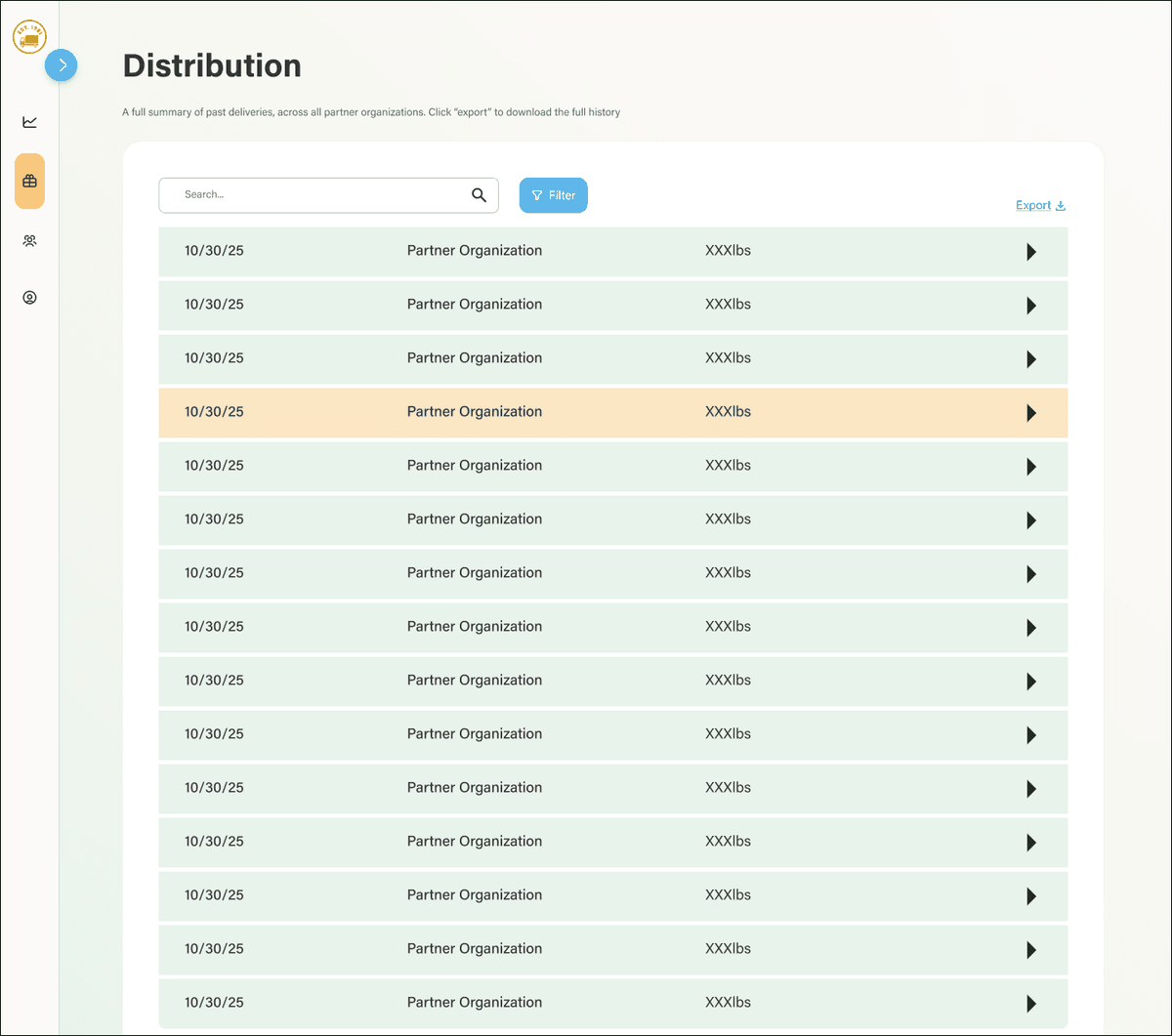The image size is (1172, 1036).
Task: Click the magnifying glass search icon
Action: click(479, 195)
